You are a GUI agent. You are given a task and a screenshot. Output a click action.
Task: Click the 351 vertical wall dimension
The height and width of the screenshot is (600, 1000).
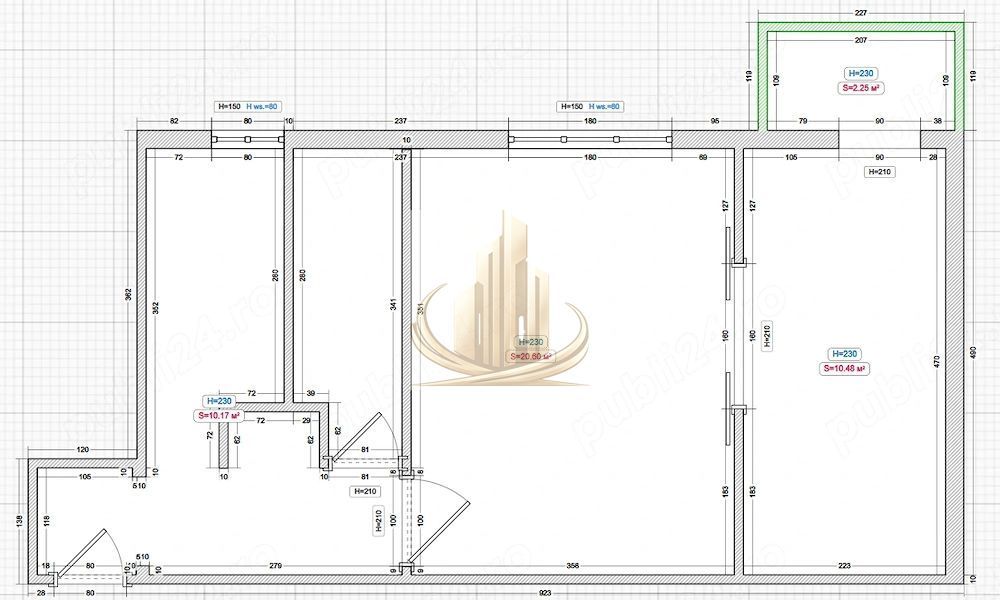coord(420,308)
